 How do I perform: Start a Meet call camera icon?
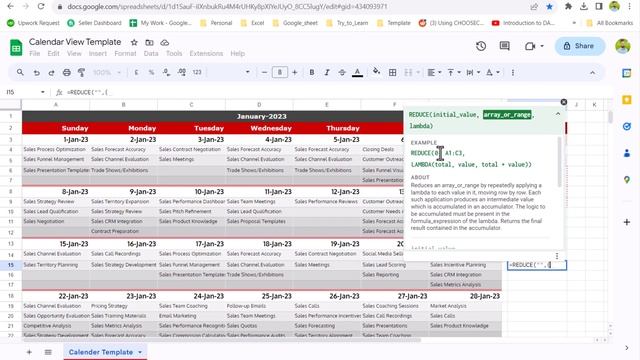[530, 46]
